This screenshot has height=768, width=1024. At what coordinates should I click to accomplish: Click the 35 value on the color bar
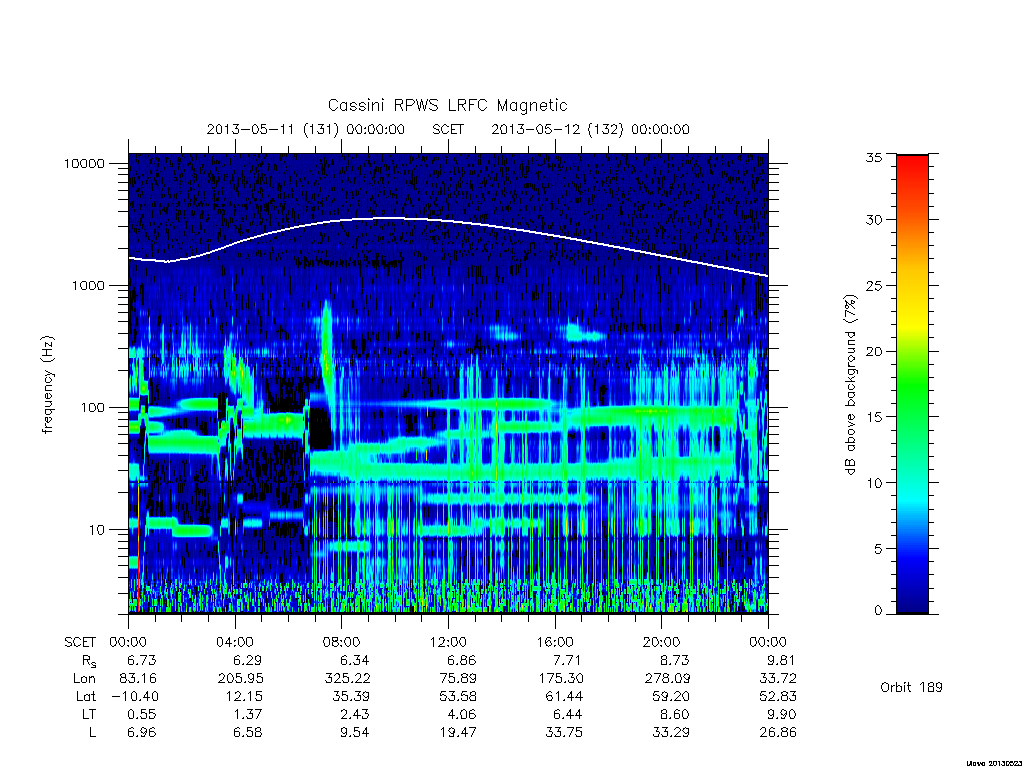coord(873,157)
